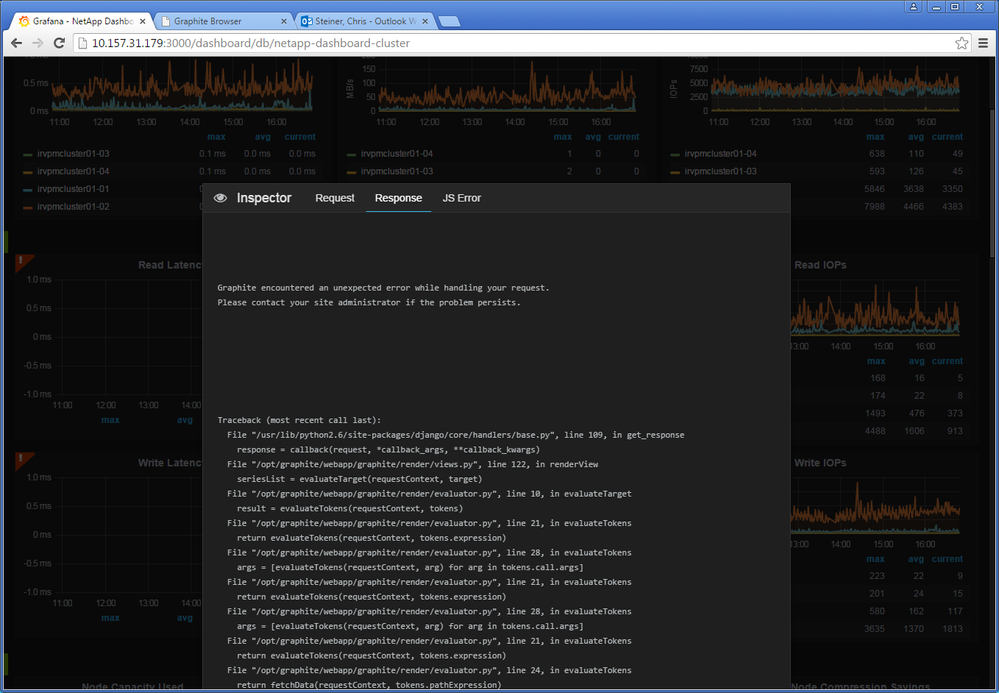Toggle irvpmcluster01-03 series in latency legend

[73, 154]
